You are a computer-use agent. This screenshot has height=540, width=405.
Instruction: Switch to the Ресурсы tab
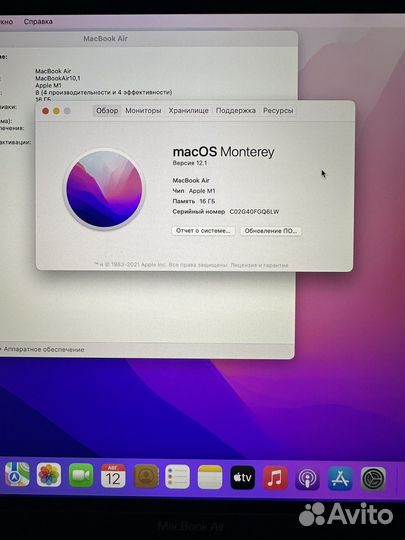tap(278, 111)
